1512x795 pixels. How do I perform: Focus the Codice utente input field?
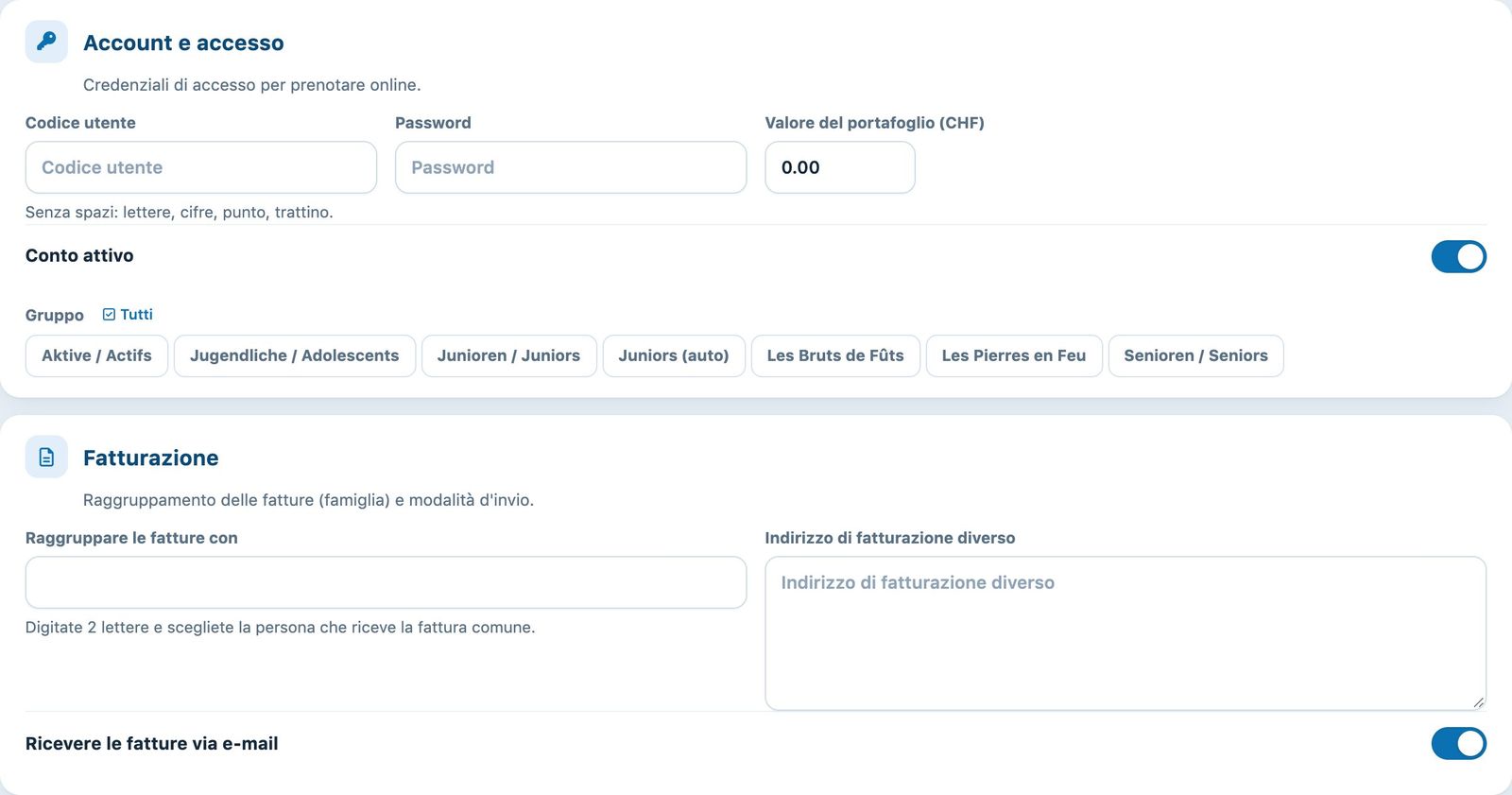201,167
